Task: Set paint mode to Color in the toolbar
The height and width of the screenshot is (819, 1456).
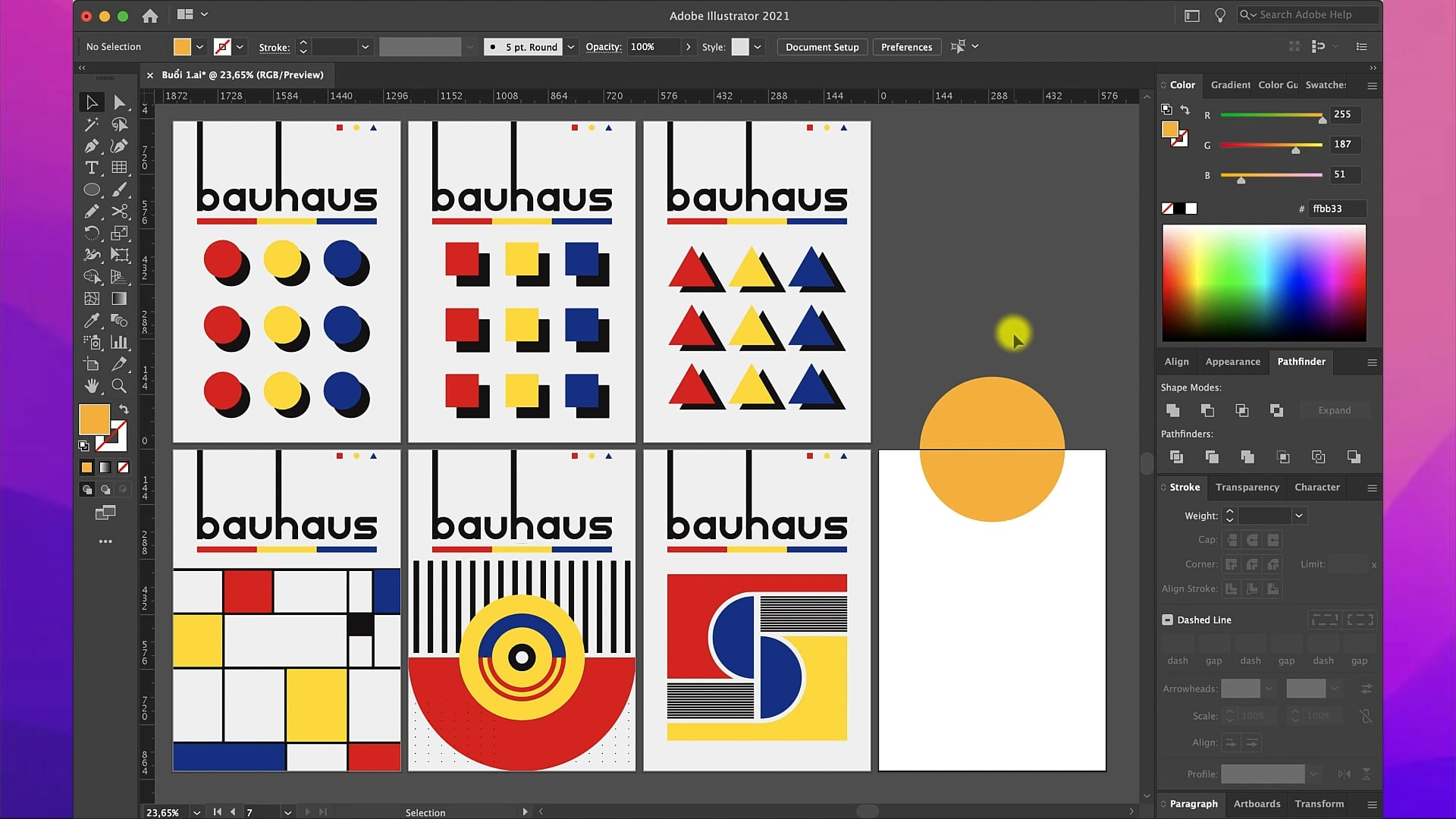Action: pos(86,467)
